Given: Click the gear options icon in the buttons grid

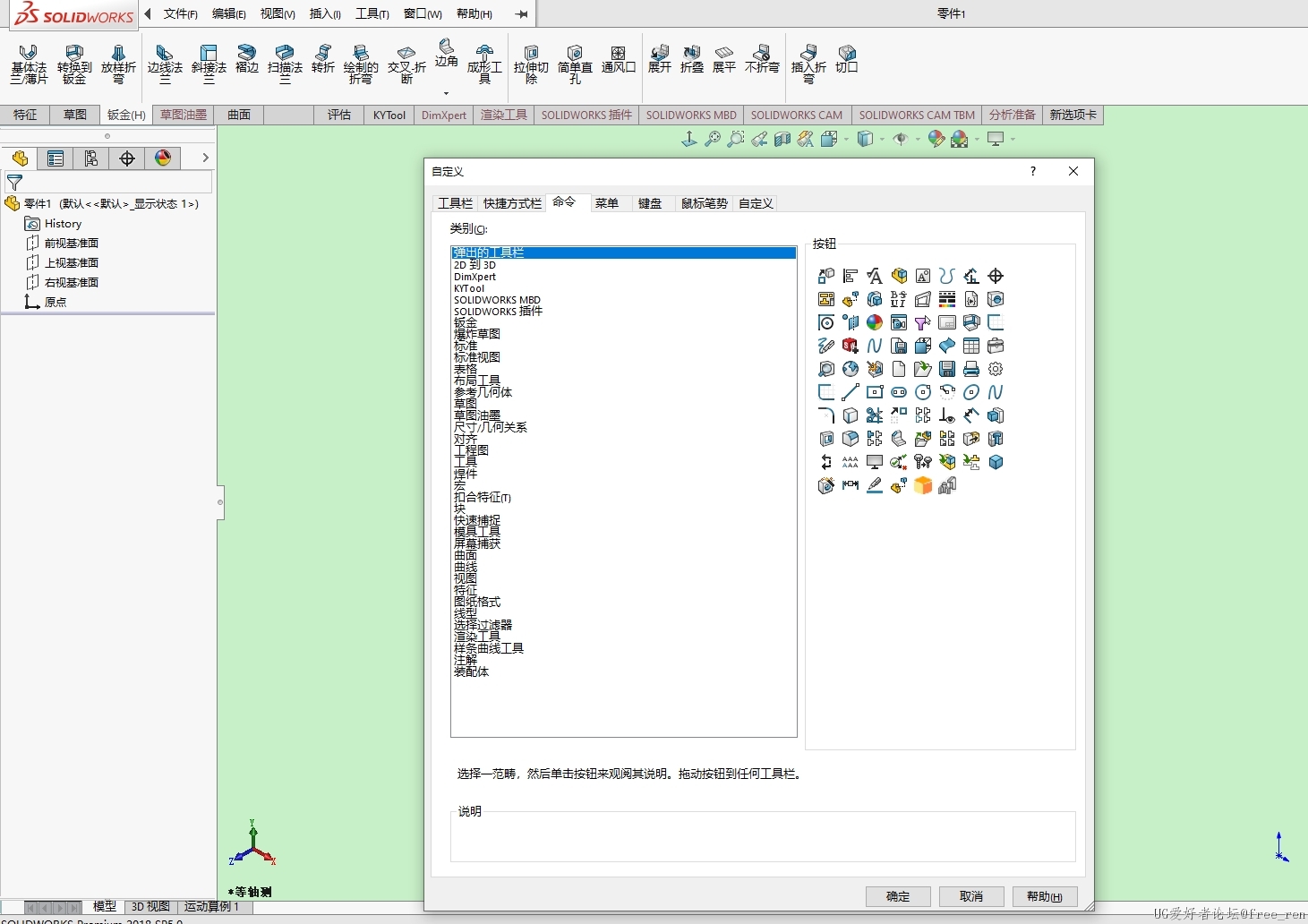Looking at the screenshot, I should (x=996, y=369).
